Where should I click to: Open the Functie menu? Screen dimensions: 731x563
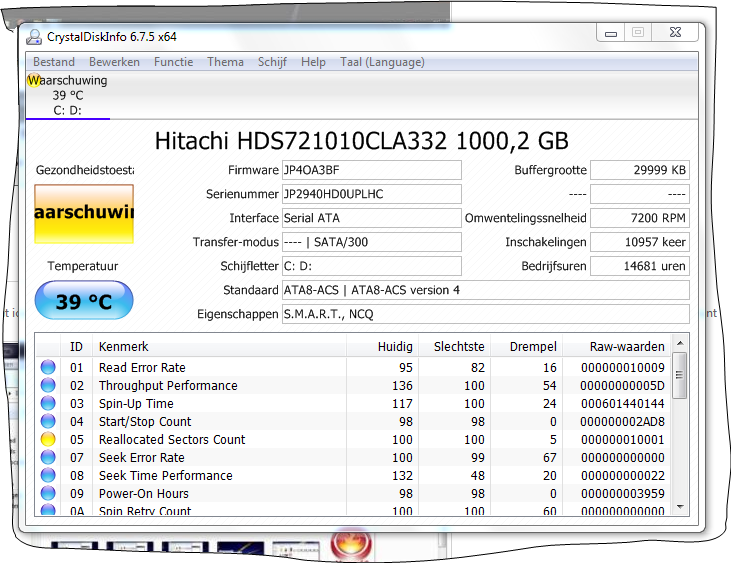(173, 62)
